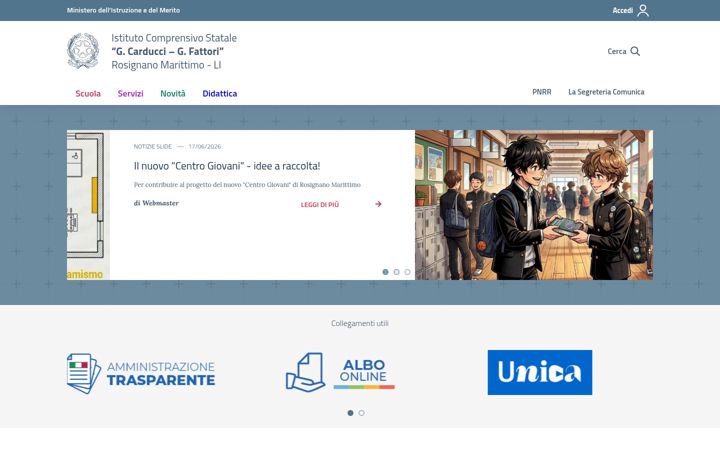Image resolution: width=720 pixels, height=450 pixels.
Task: Select third slide dot in news carousel
Action: [407, 272]
